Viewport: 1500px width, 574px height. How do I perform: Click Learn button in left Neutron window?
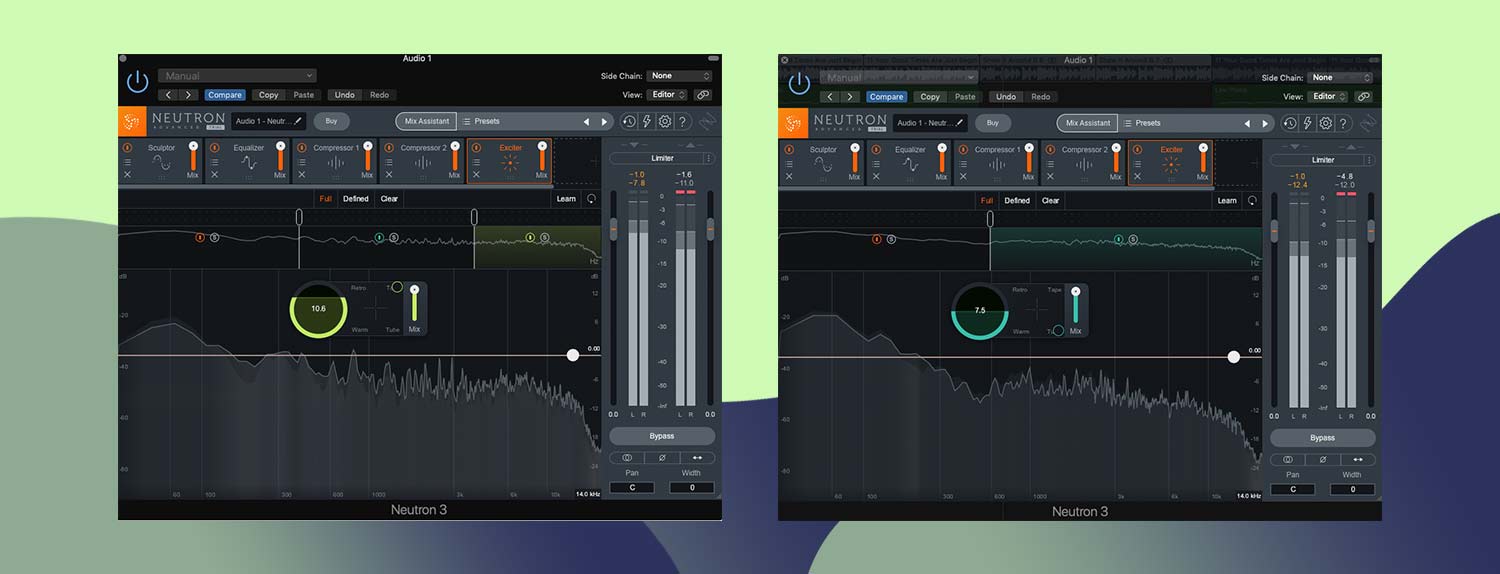(x=566, y=199)
